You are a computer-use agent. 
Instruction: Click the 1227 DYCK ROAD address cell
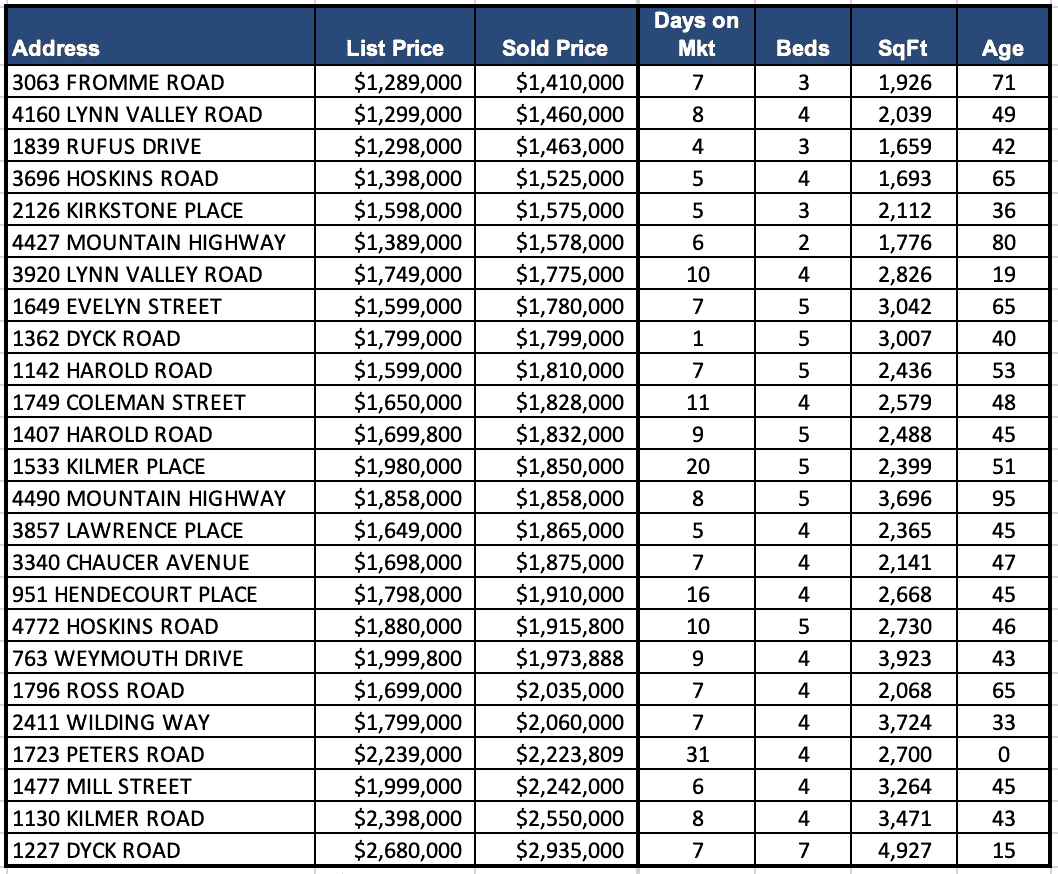[x=97, y=850]
